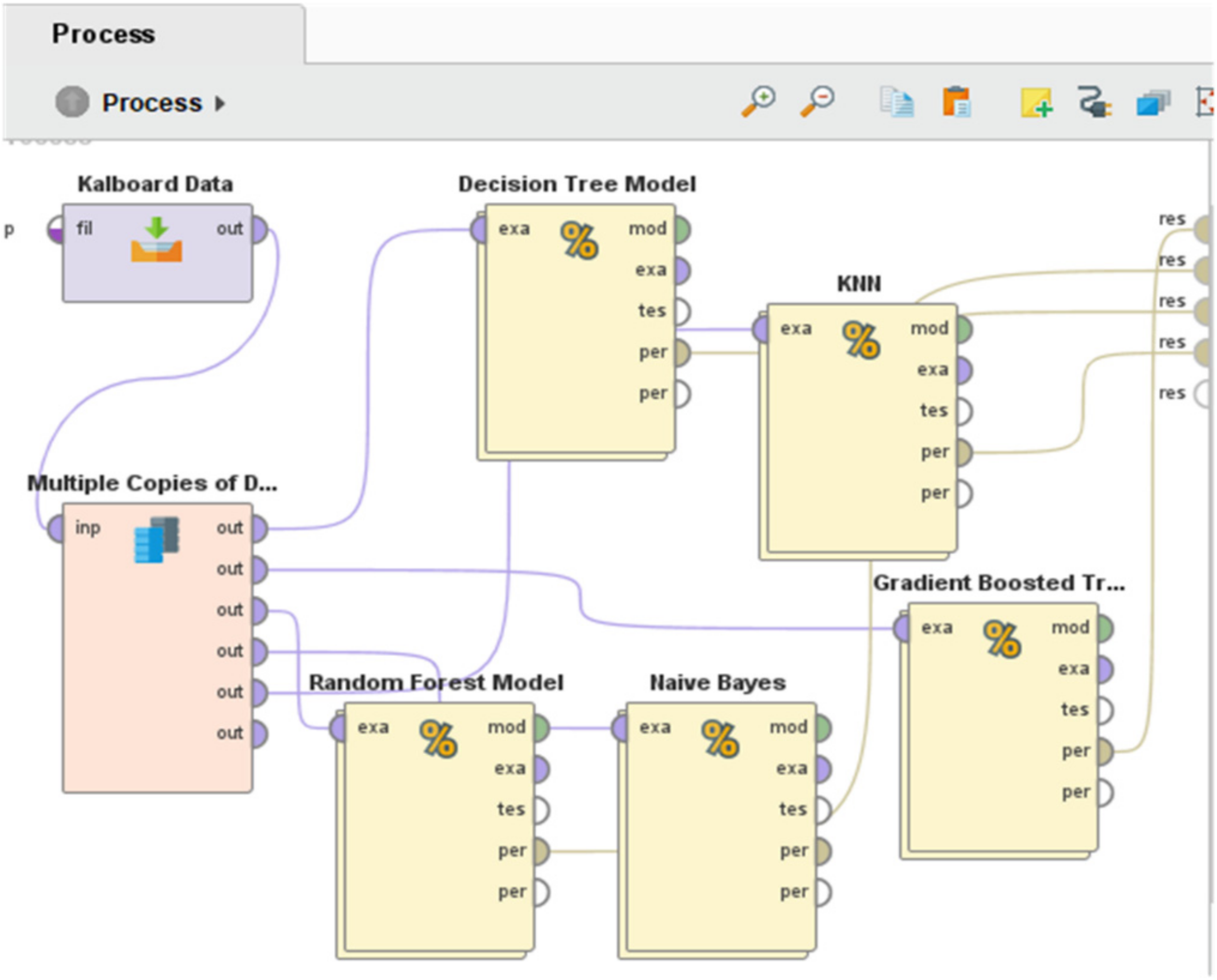Click the Process breadcrumb label
This screenshot has height=980, width=1217.
point(151,103)
